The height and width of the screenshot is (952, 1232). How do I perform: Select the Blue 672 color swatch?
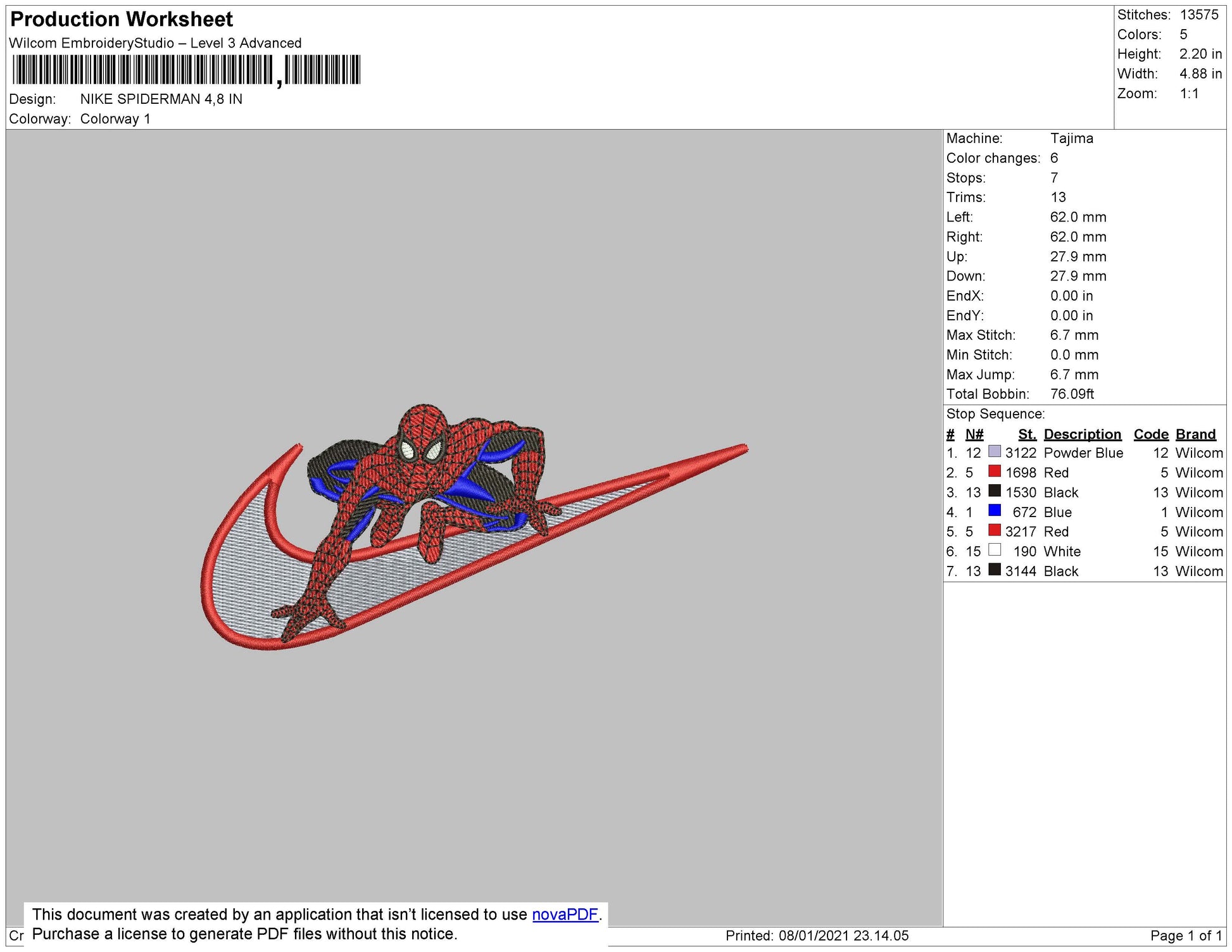click(995, 511)
